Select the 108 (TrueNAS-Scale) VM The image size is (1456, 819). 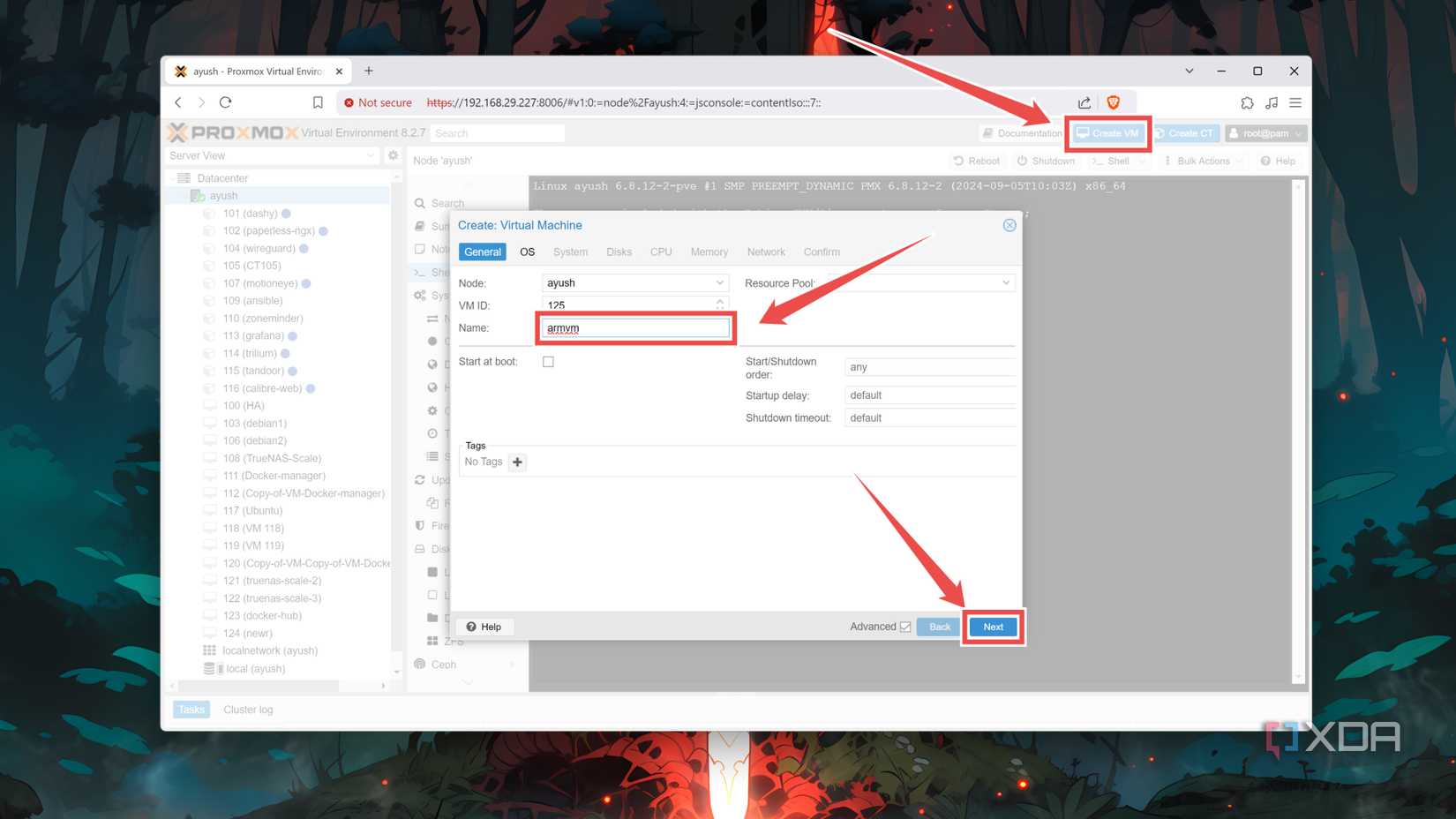tap(272, 458)
